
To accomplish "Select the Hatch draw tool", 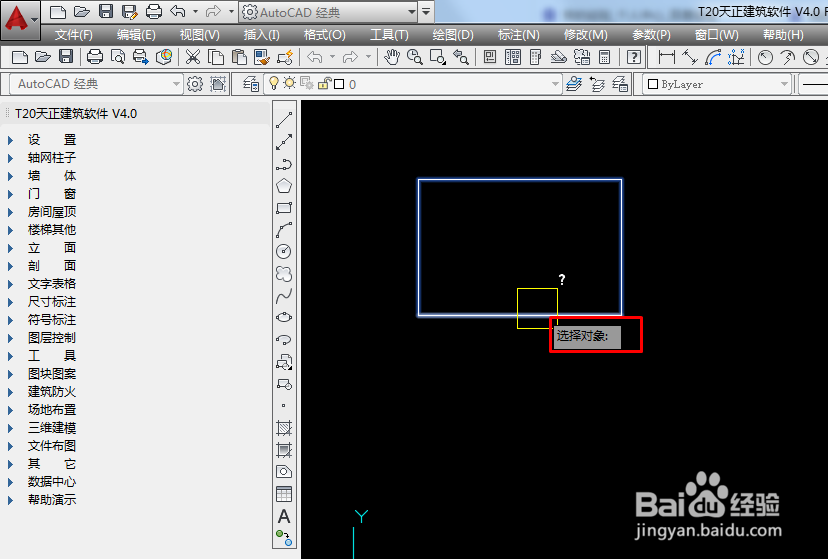I will tap(284, 428).
